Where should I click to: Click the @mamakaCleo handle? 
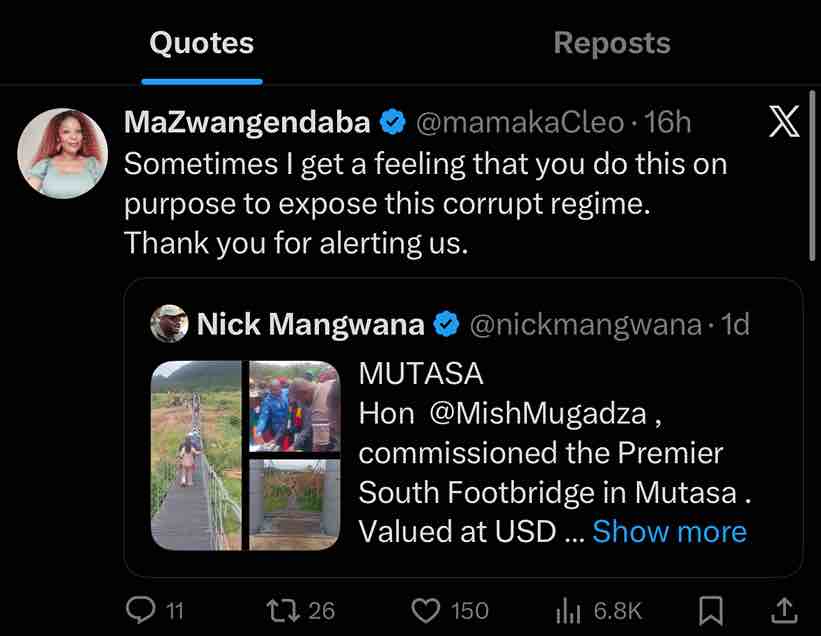point(516,123)
